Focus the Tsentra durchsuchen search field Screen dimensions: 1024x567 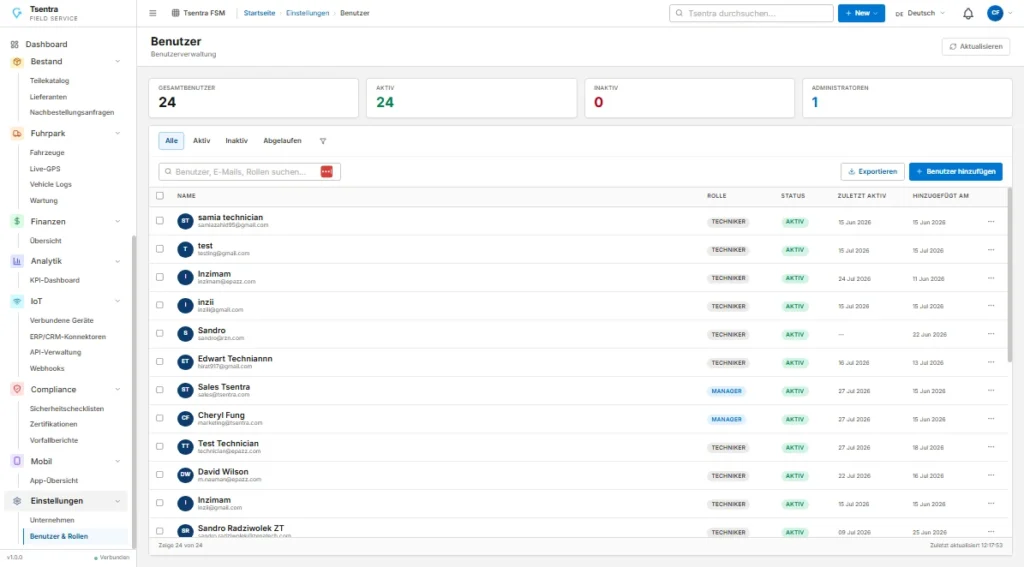(x=751, y=13)
